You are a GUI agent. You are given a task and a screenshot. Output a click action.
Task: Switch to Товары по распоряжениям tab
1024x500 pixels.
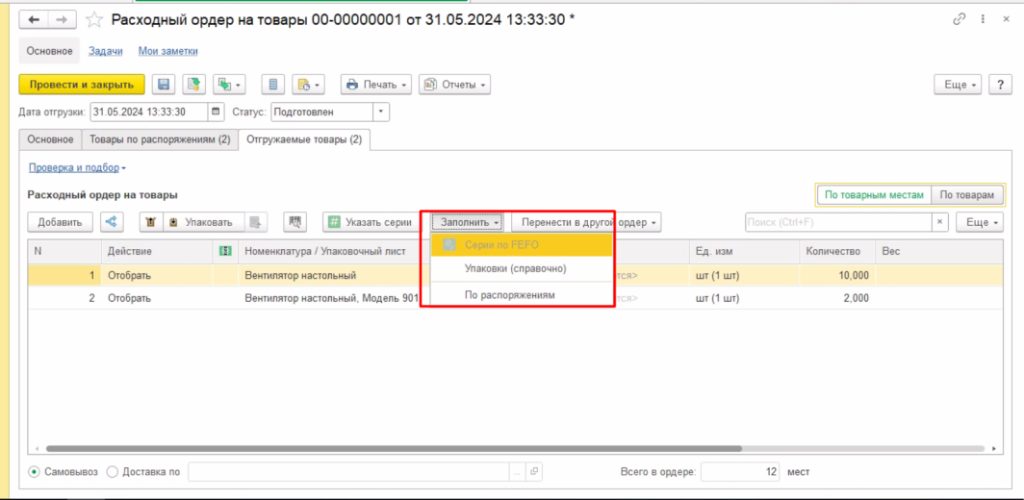pos(159,141)
